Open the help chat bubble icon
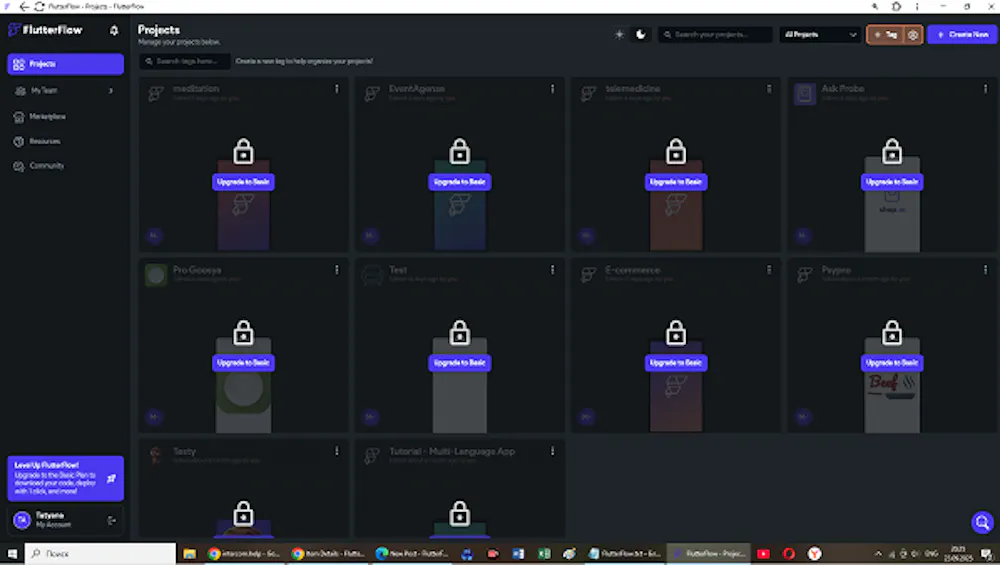The height and width of the screenshot is (565, 1000). point(982,522)
